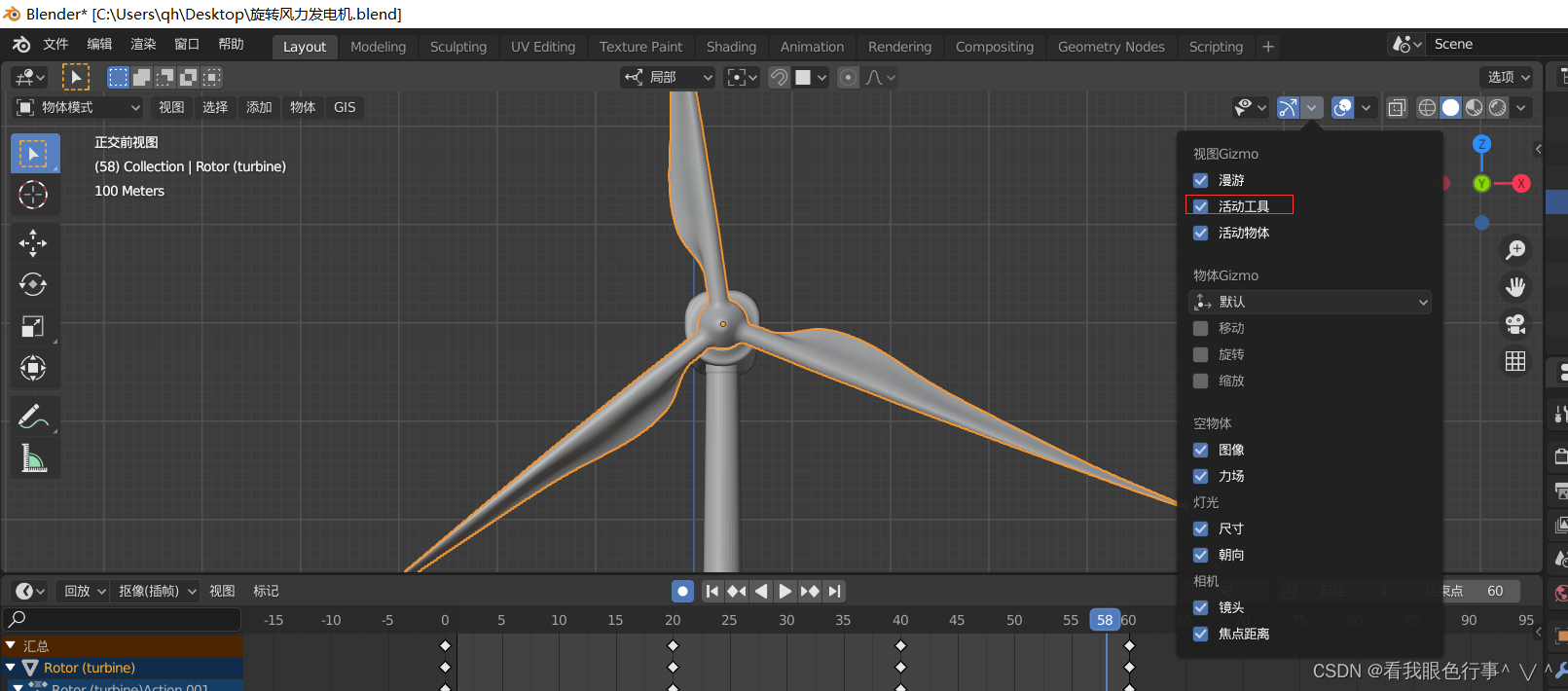Uncheck 活动物体 checkbox

click(1201, 233)
